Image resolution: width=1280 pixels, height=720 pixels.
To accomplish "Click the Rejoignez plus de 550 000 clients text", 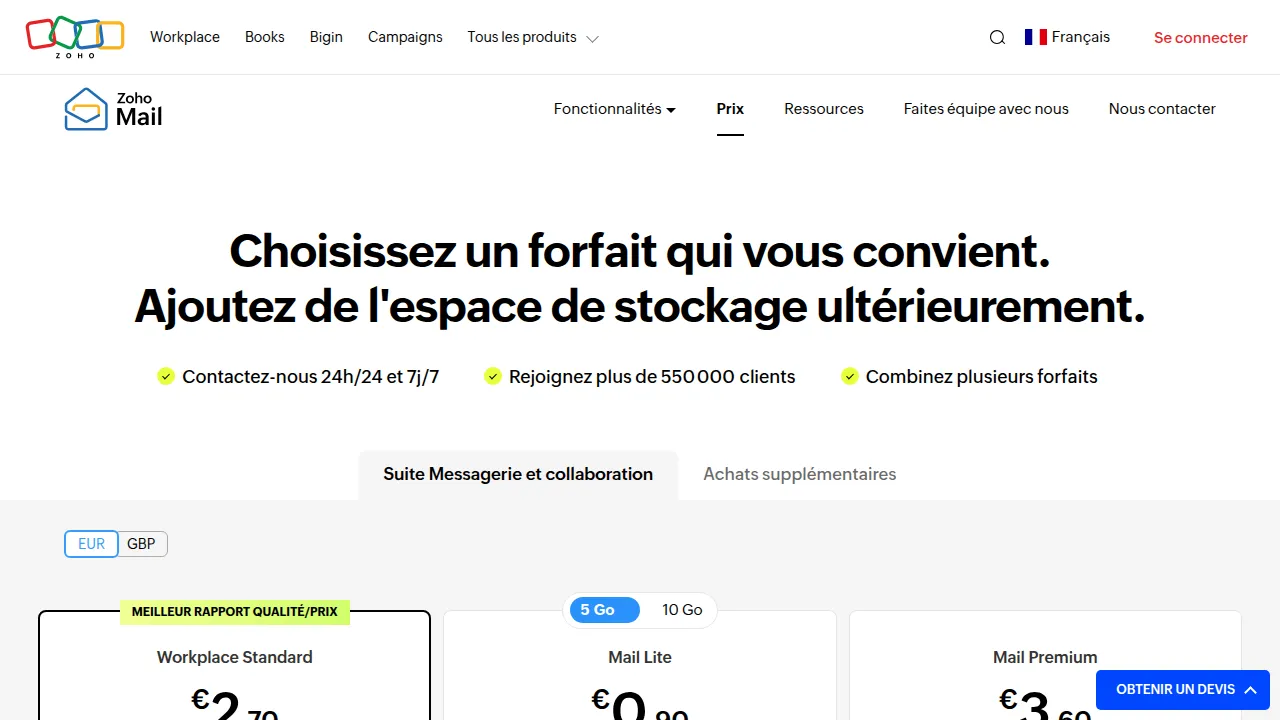I will point(652,377).
